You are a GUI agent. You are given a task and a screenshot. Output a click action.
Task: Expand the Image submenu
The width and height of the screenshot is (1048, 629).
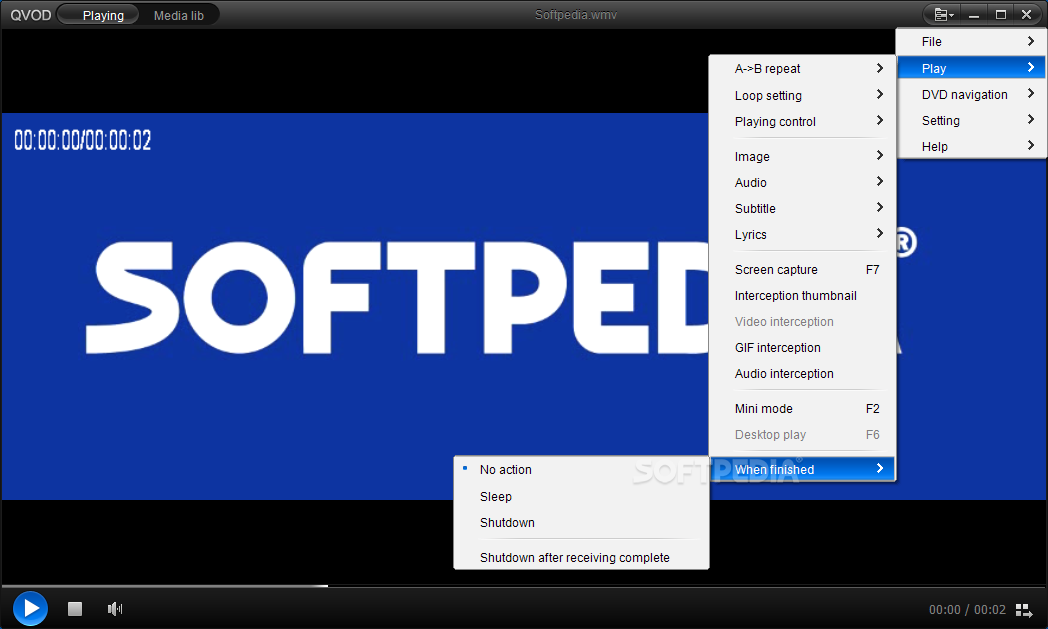tap(802, 156)
